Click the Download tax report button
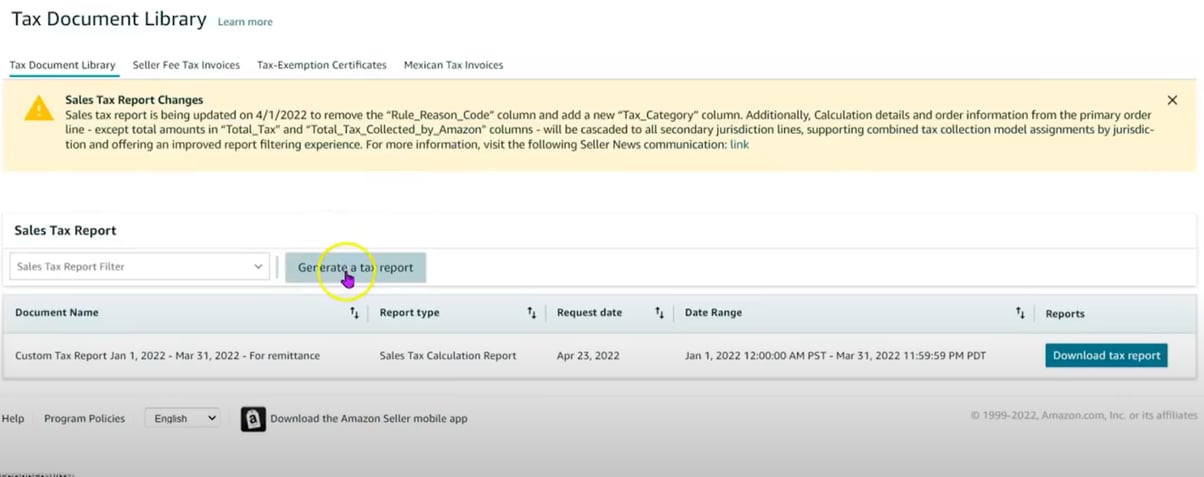Image resolution: width=1204 pixels, height=477 pixels. (x=1106, y=355)
